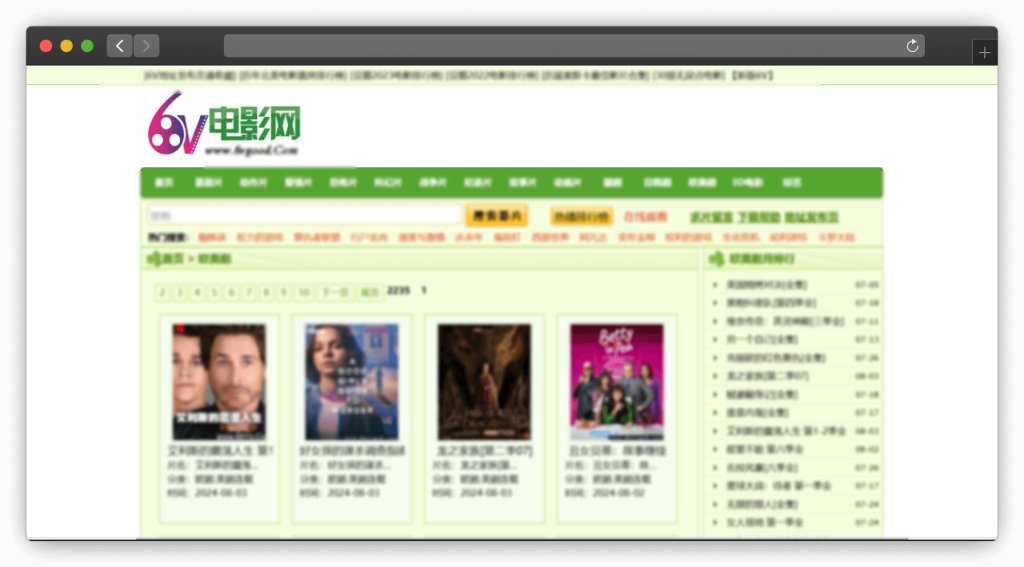Open the 影片留言 link
The image size is (1024, 567).
711,218
